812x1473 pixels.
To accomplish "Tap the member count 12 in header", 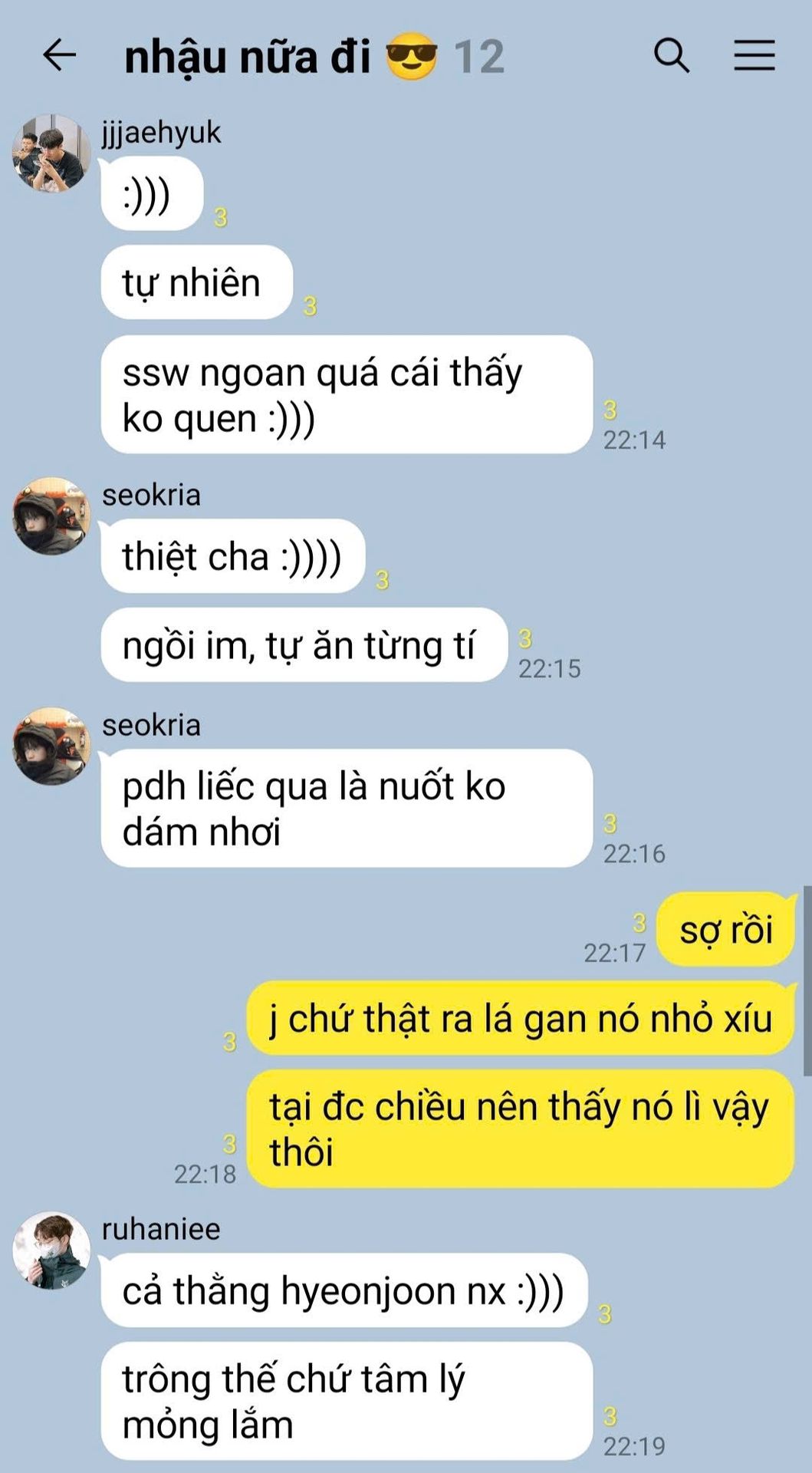I will point(479,57).
